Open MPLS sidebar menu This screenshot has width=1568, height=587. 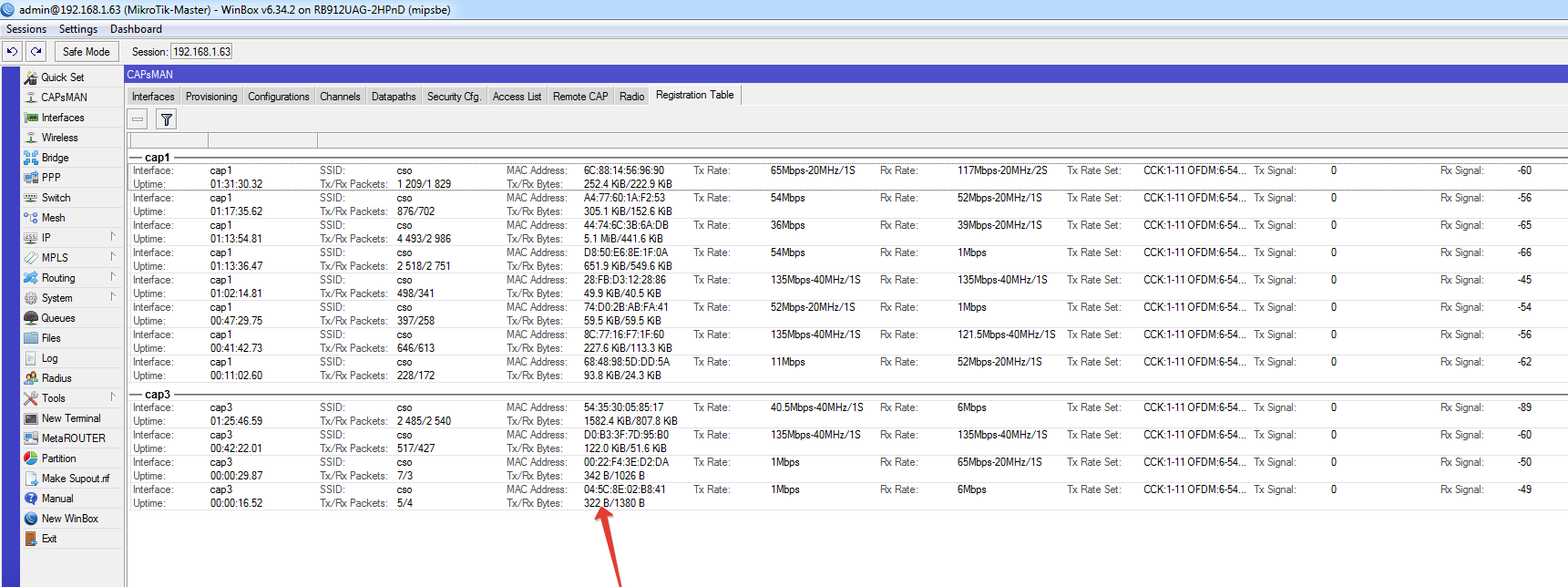click(55, 258)
